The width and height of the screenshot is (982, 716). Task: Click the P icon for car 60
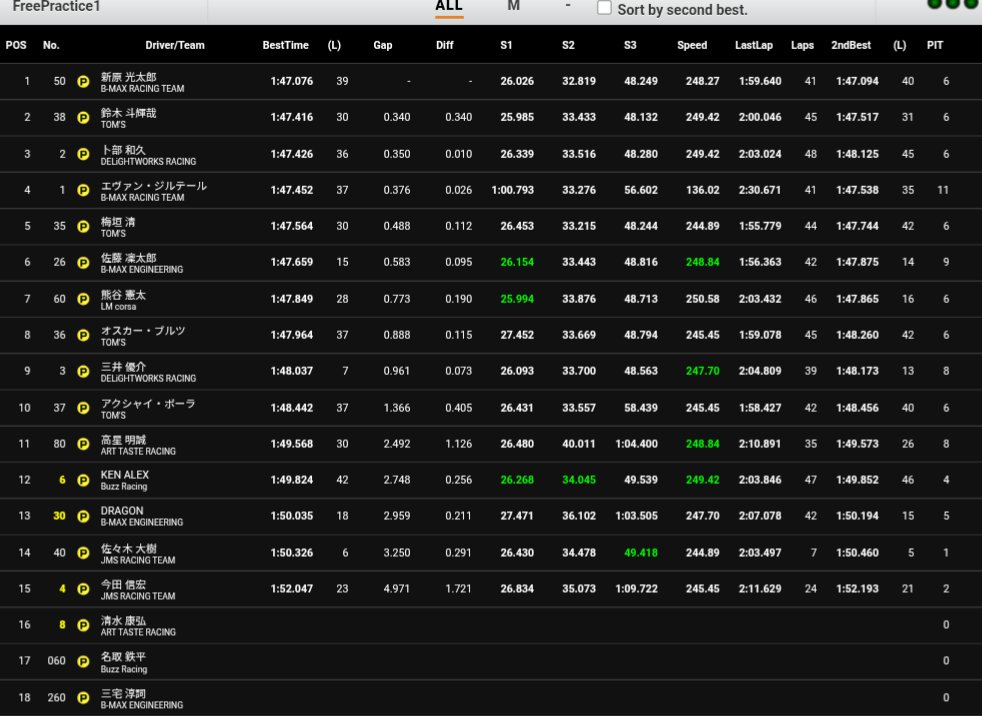pos(83,299)
